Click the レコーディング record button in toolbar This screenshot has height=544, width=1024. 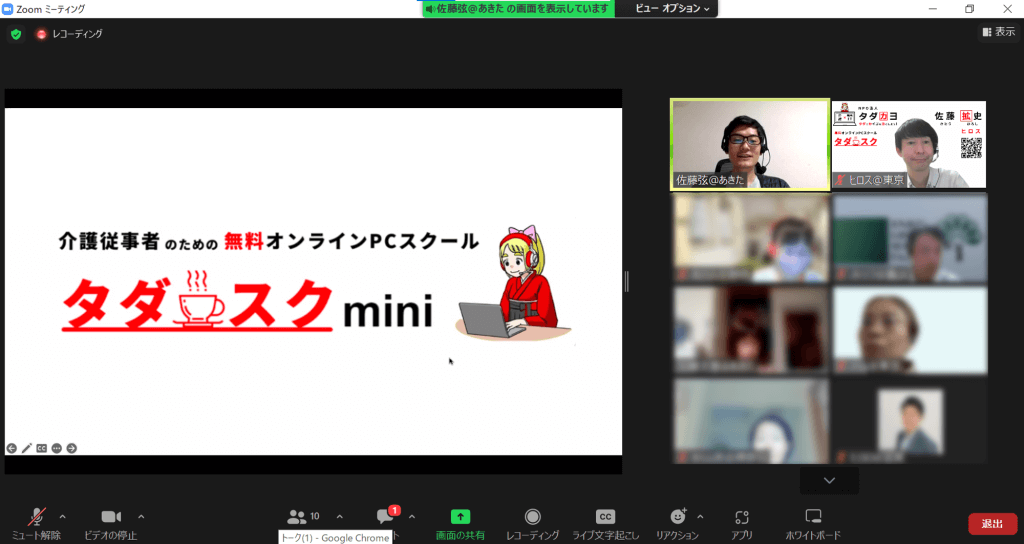point(532,524)
